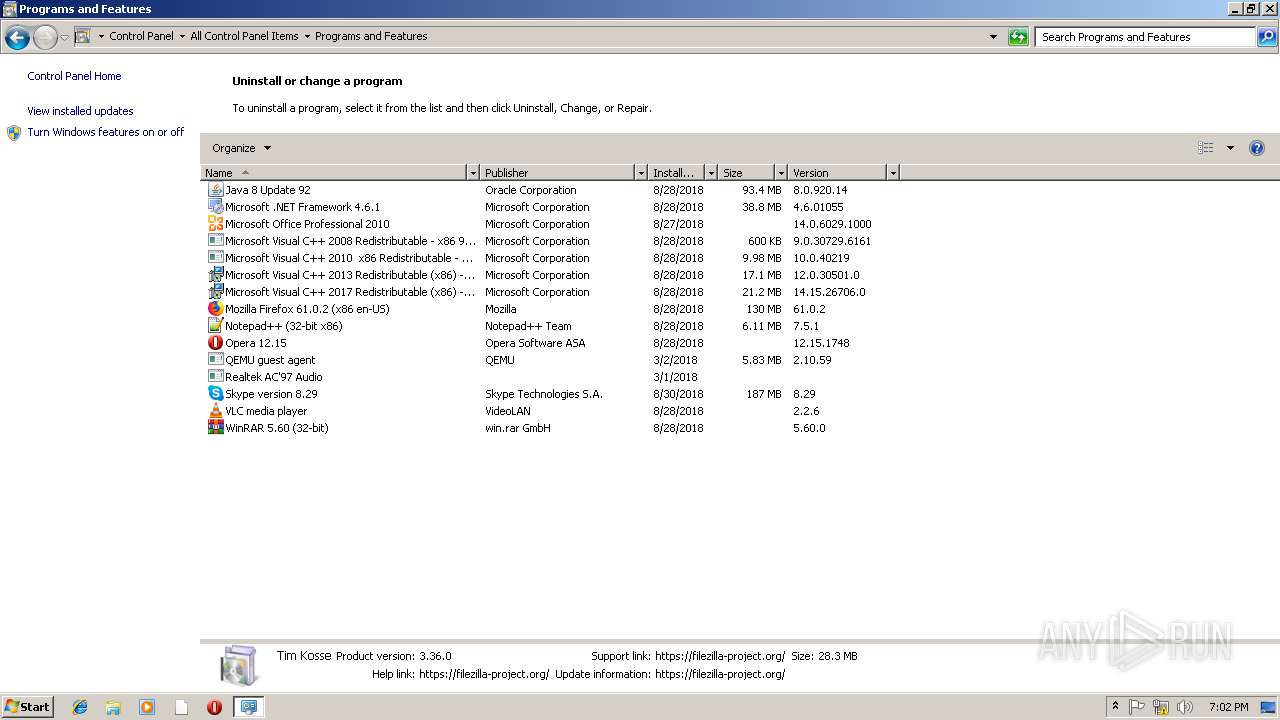Image resolution: width=1280 pixels, height=720 pixels.
Task: Click the Start button
Action: click(27, 707)
